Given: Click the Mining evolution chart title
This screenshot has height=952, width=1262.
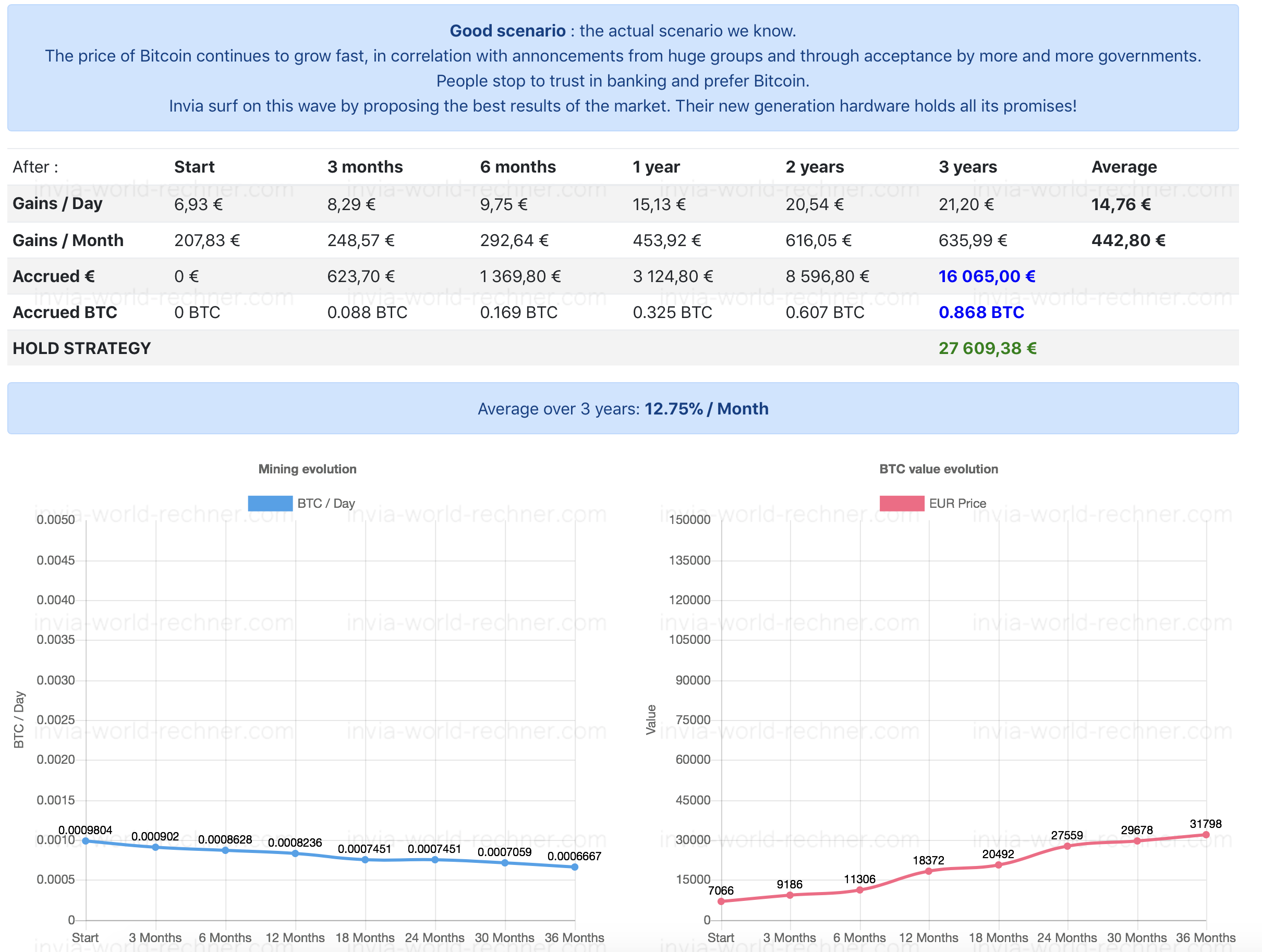Looking at the screenshot, I should tap(307, 469).
